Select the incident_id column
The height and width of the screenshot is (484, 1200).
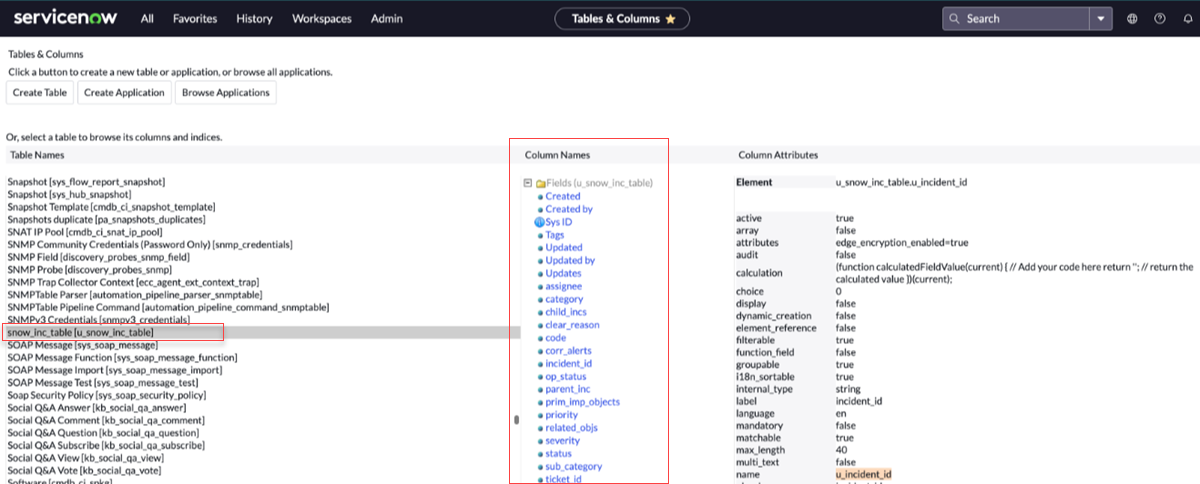tap(568, 364)
